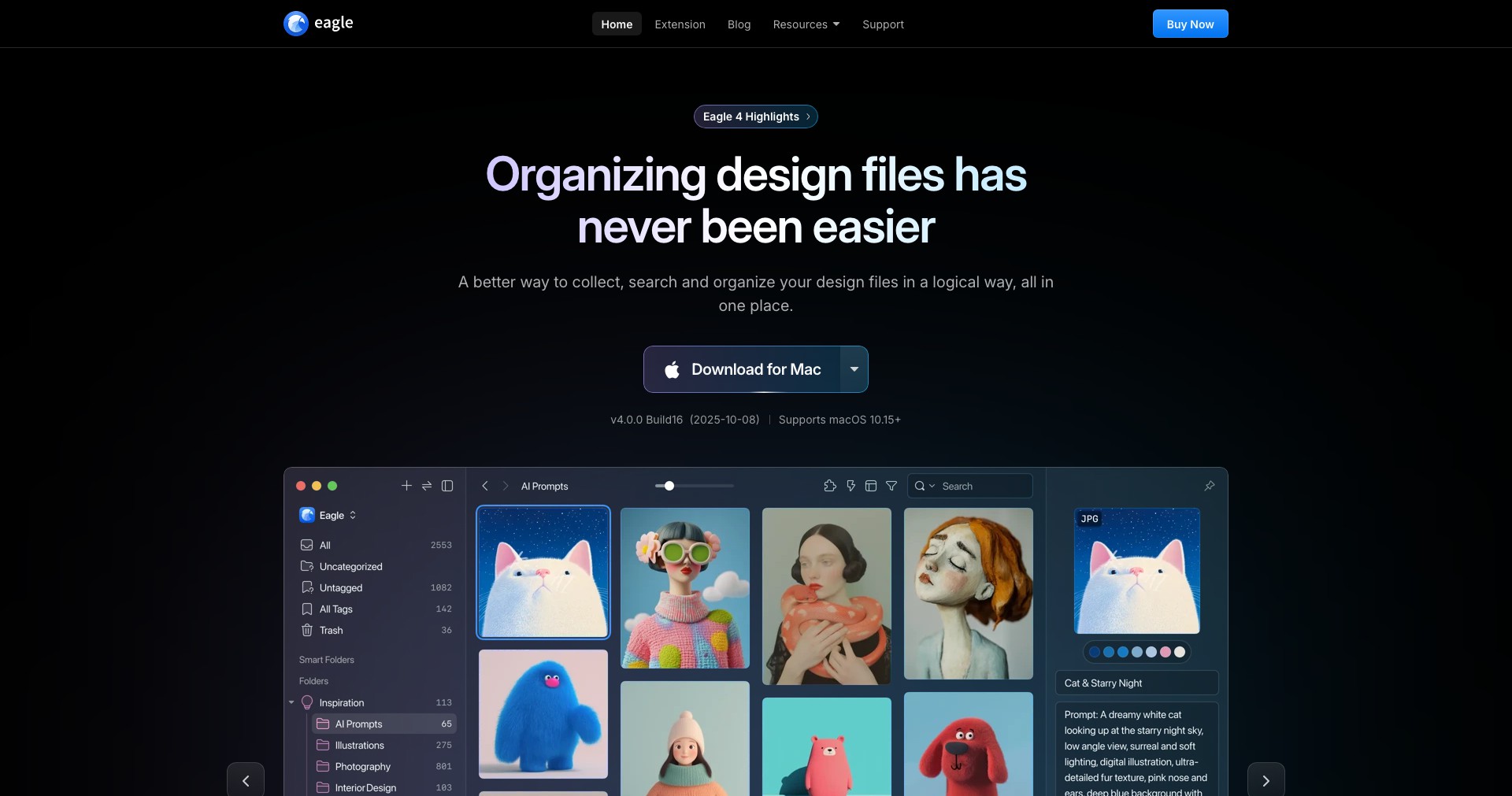Image resolution: width=1512 pixels, height=796 pixels.
Task: Toggle the sidebar panel layout icon
Action: tap(447, 486)
